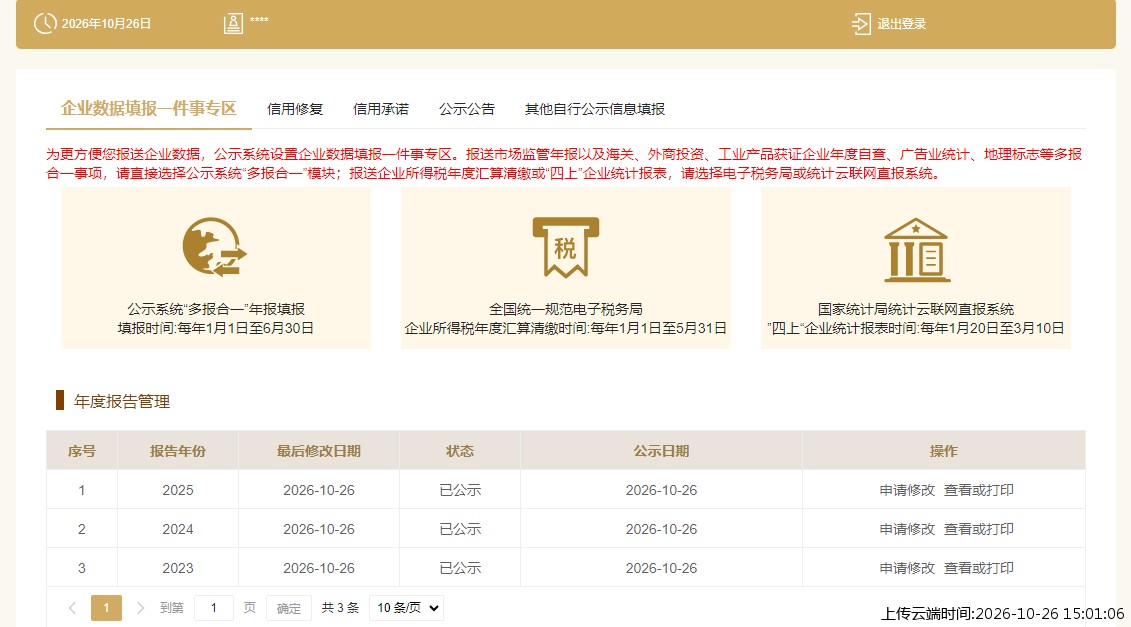1131x627 pixels.
Task: Click 查看或打印 for the 2025 report
Action: tap(979, 490)
